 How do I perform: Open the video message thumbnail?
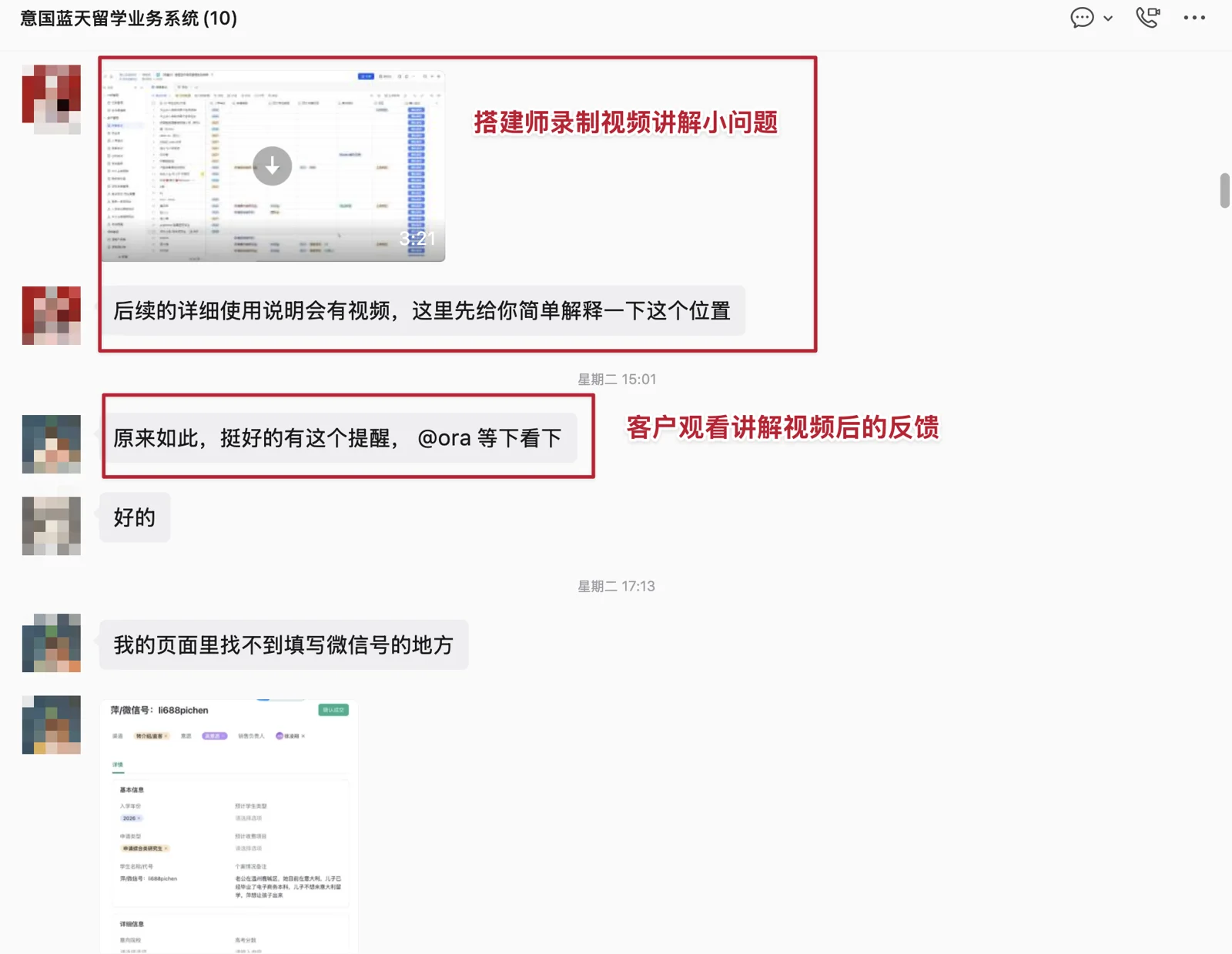(x=273, y=166)
